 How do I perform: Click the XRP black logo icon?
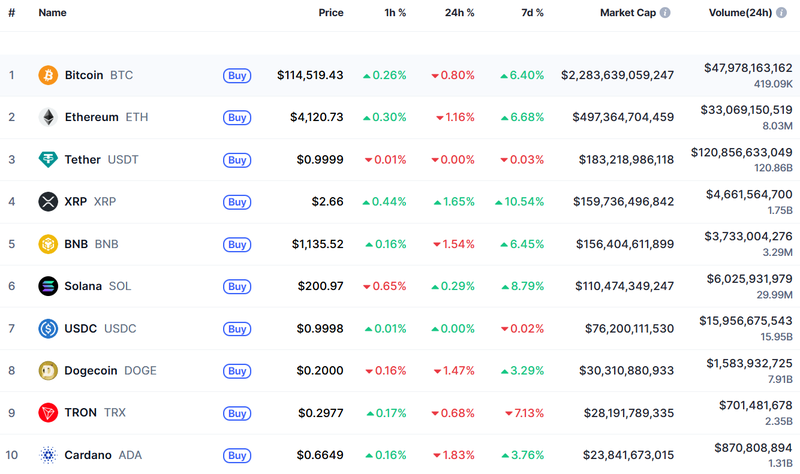[x=48, y=202]
